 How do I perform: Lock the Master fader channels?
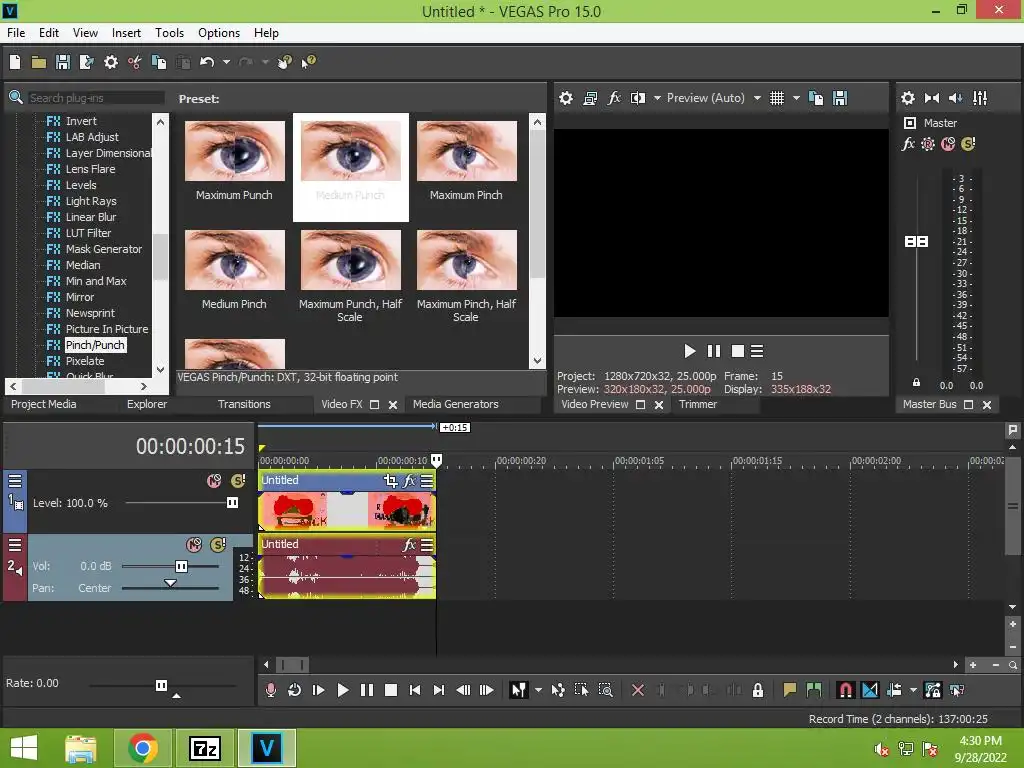point(916,383)
